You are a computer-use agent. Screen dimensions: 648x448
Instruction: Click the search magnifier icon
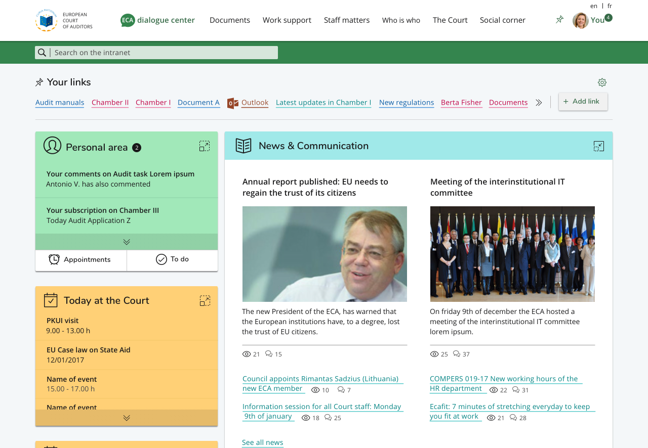pyautogui.click(x=42, y=52)
